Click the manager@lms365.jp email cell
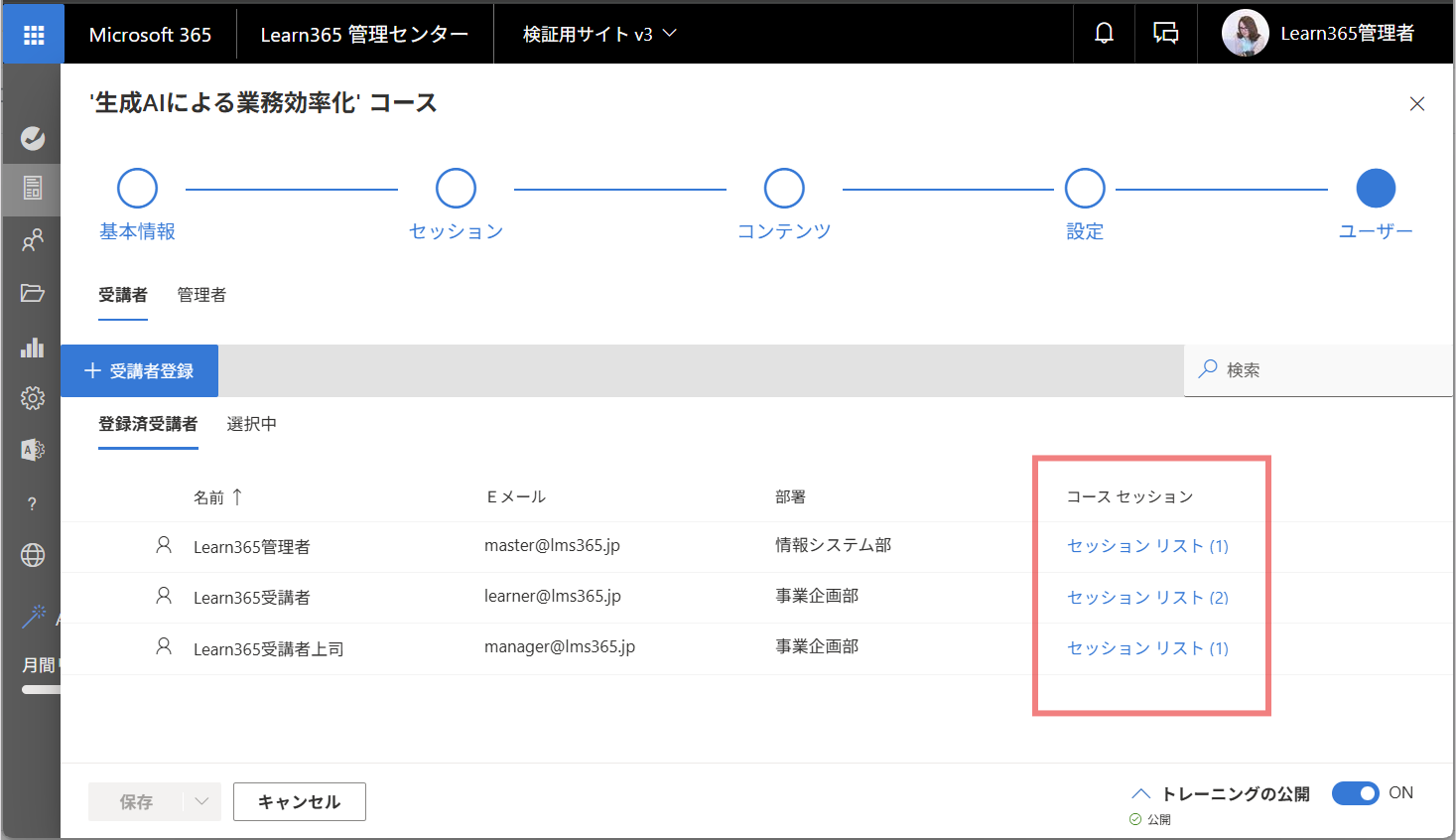The height and width of the screenshot is (840, 1456). [560, 646]
